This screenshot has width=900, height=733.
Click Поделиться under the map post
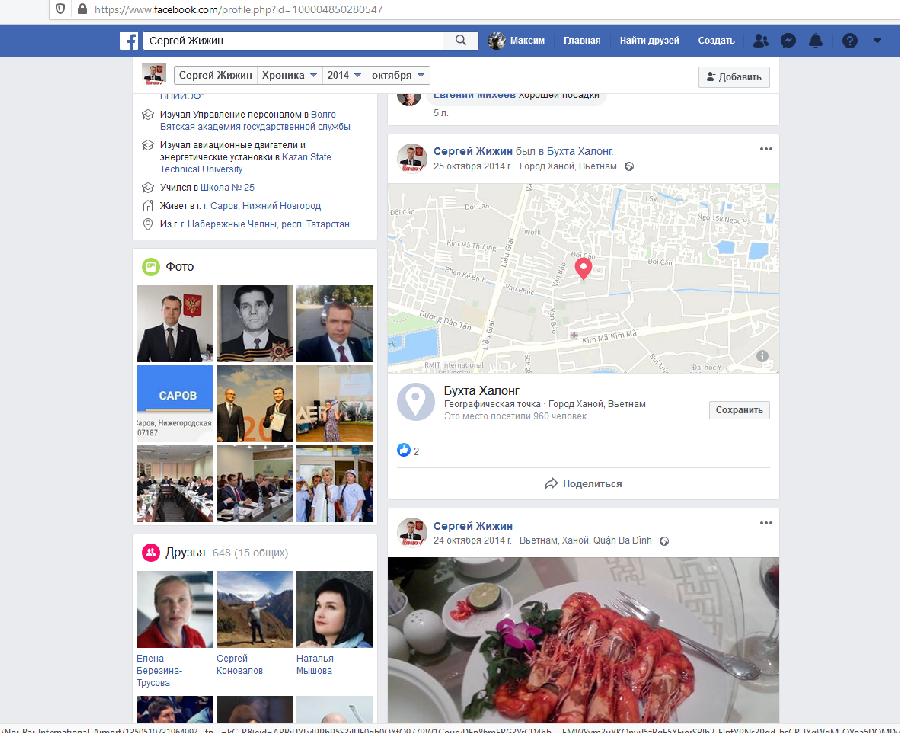tap(583, 484)
